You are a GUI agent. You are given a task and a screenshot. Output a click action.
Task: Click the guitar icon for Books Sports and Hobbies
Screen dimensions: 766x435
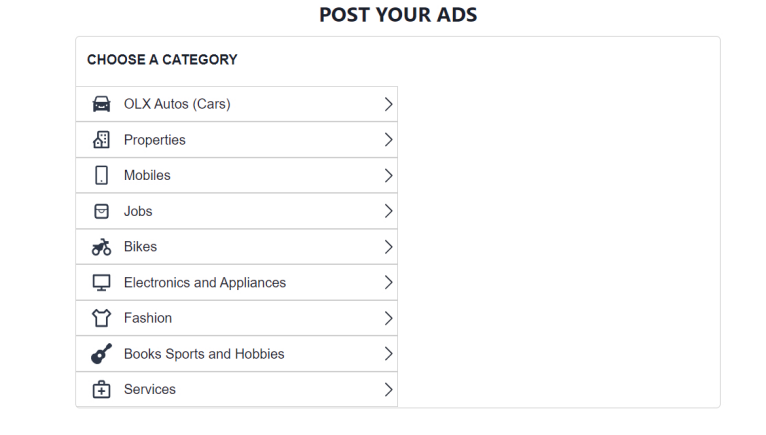click(102, 353)
